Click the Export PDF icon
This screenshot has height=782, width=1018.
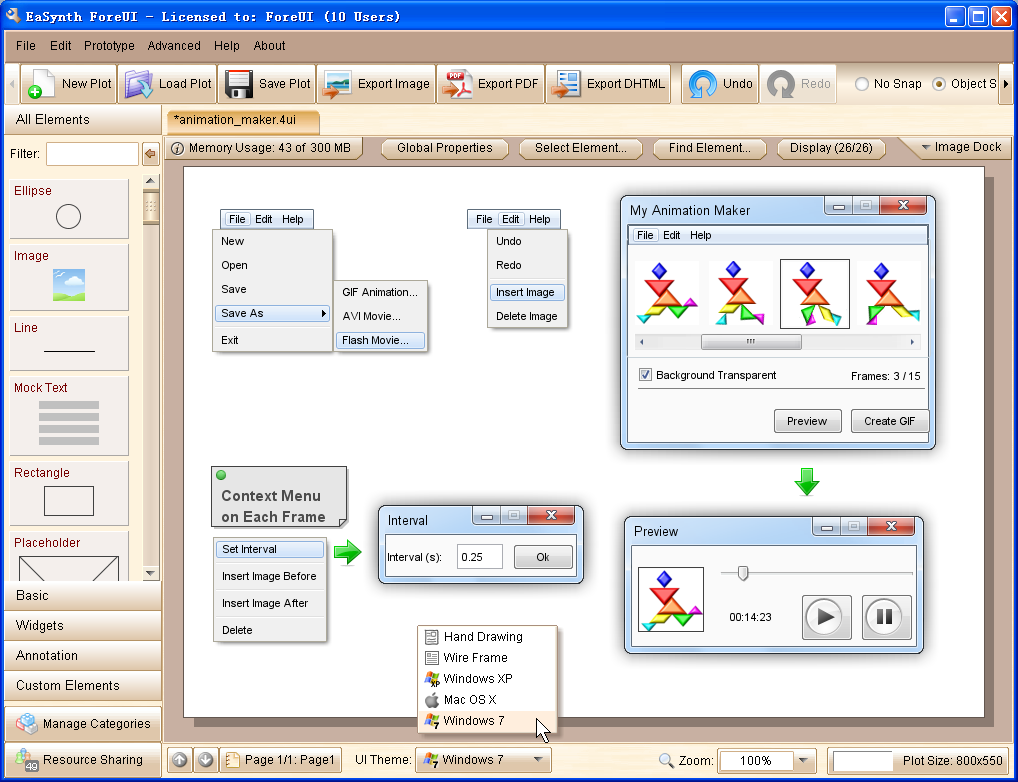pos(458,84)
